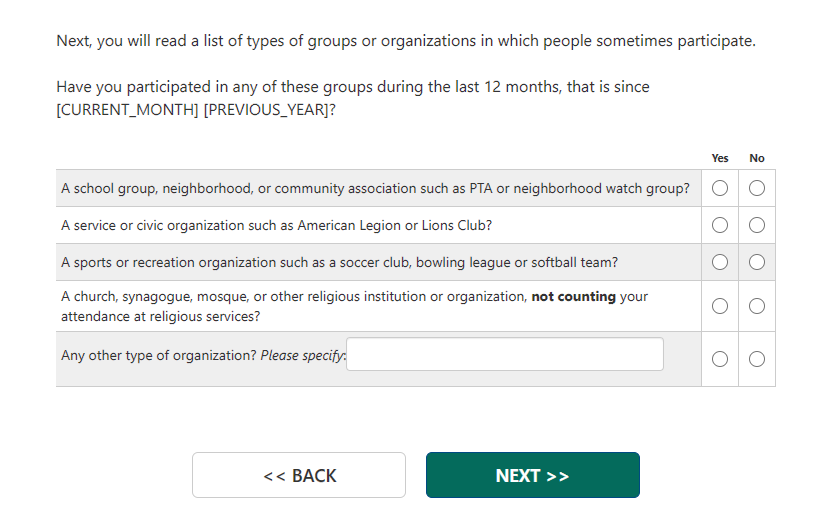Mark Yes for sports or recreation organization
This screenshot has width=839, height=529.
tap(720, 262)
